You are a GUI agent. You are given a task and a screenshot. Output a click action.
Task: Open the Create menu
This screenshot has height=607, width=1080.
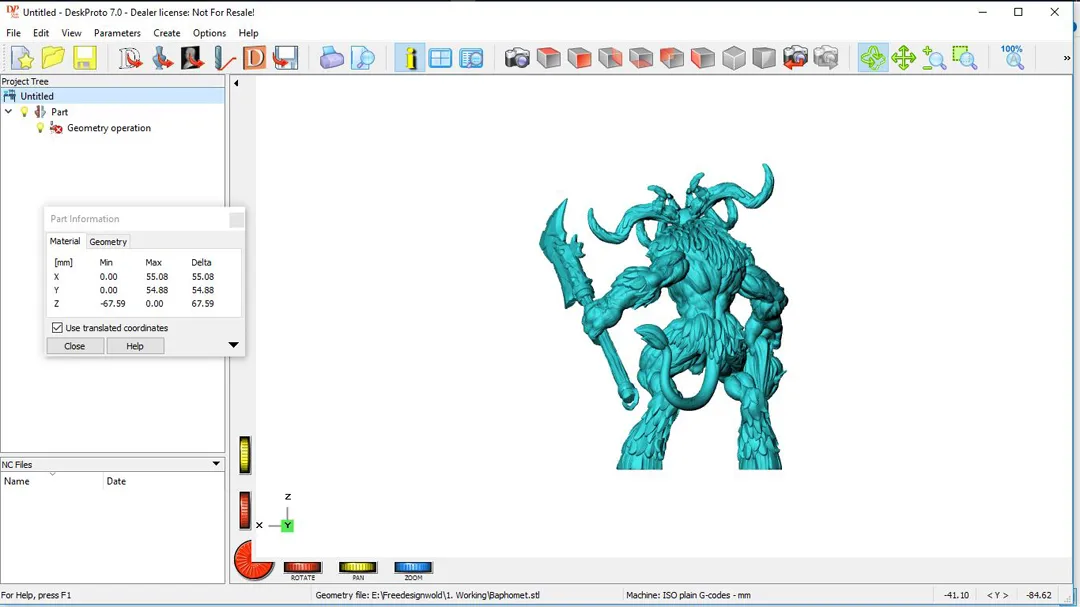[x=167, y=33]
